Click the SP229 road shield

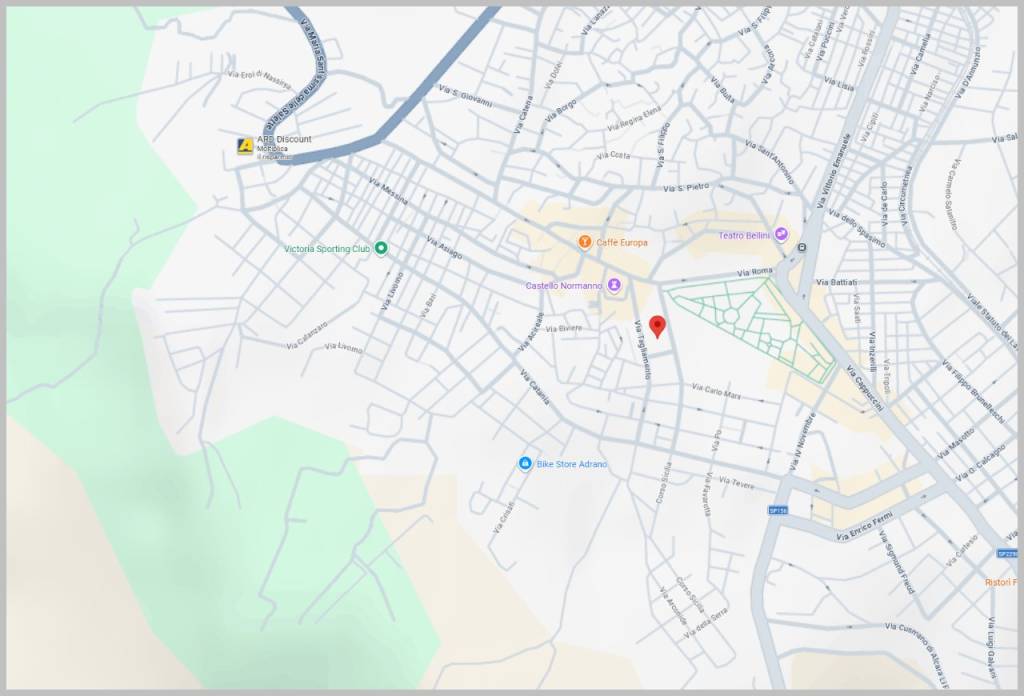[1006, 553]
